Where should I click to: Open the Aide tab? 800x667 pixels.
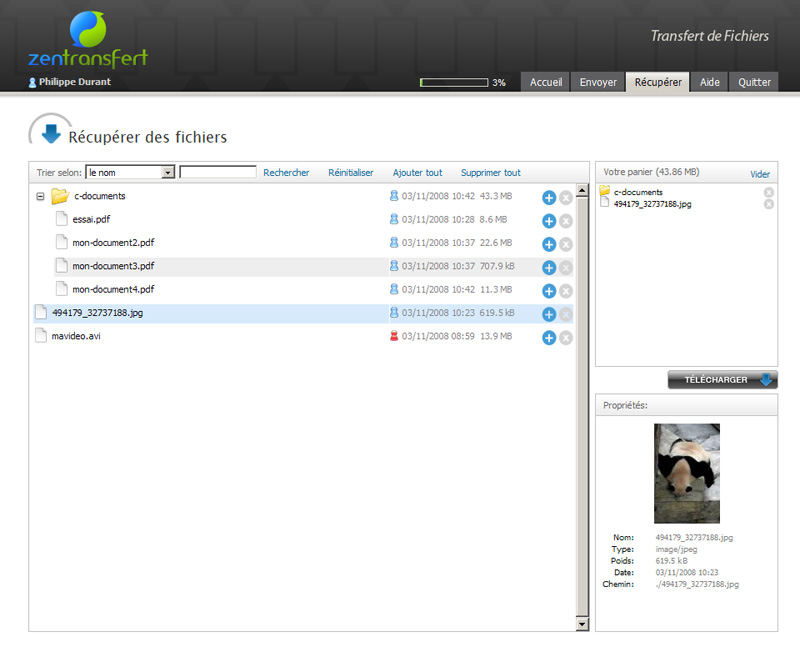click(710, 82)
